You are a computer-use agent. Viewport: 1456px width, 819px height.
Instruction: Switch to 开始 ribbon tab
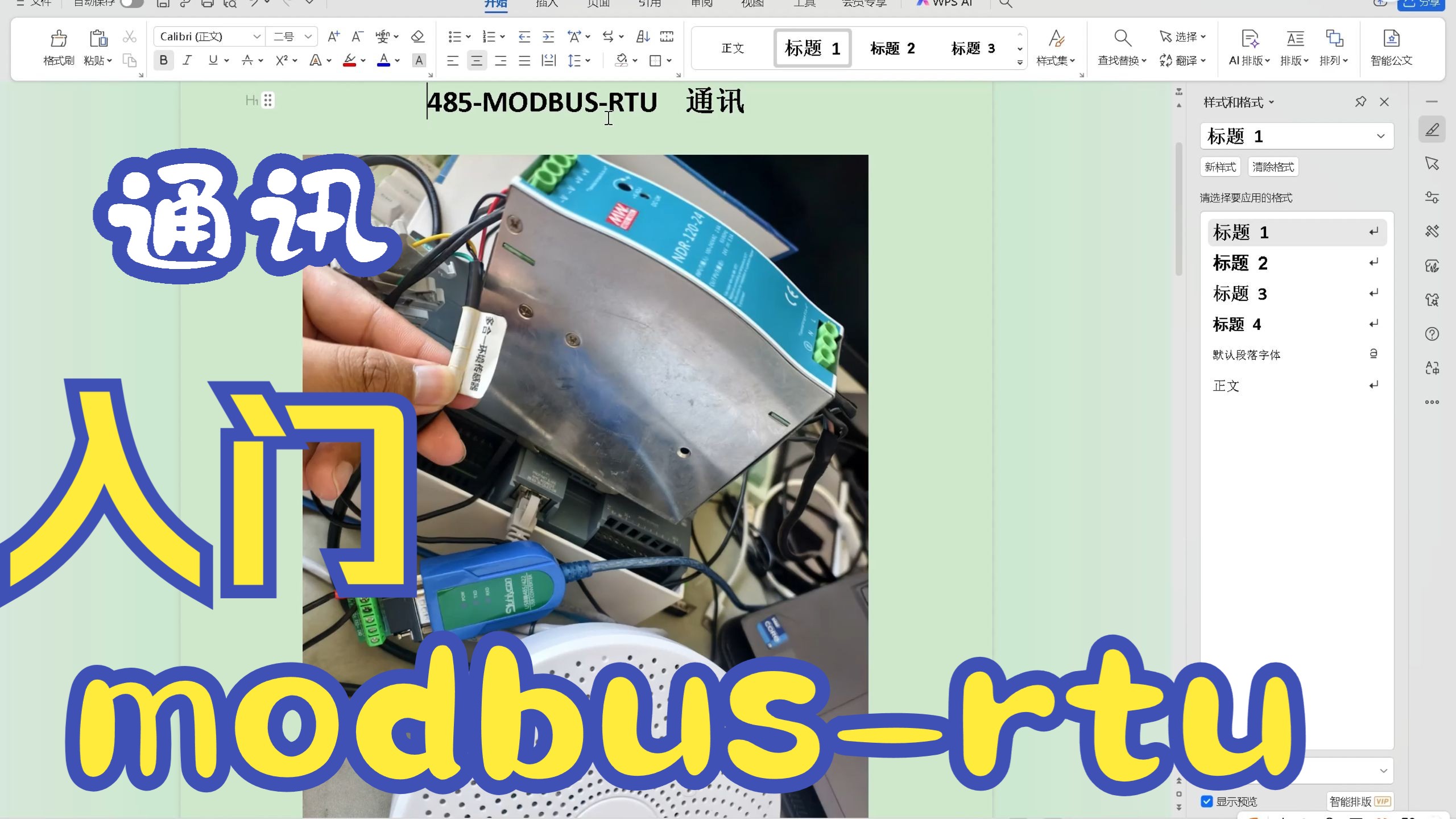[x=495, y=3]
